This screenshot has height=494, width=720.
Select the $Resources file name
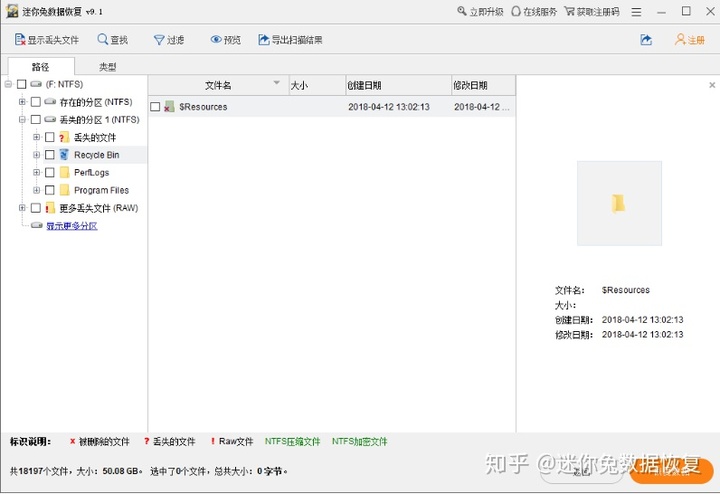[x=203, y=107]
